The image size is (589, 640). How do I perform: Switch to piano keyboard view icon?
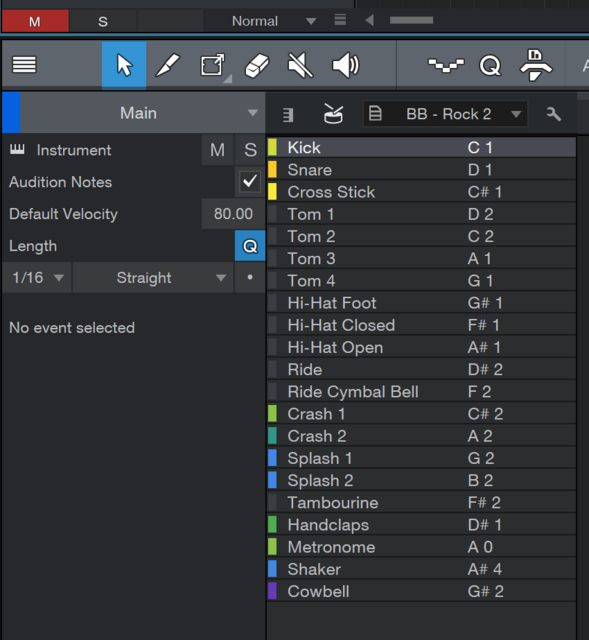pyautogui.click(x=288, y=115)
